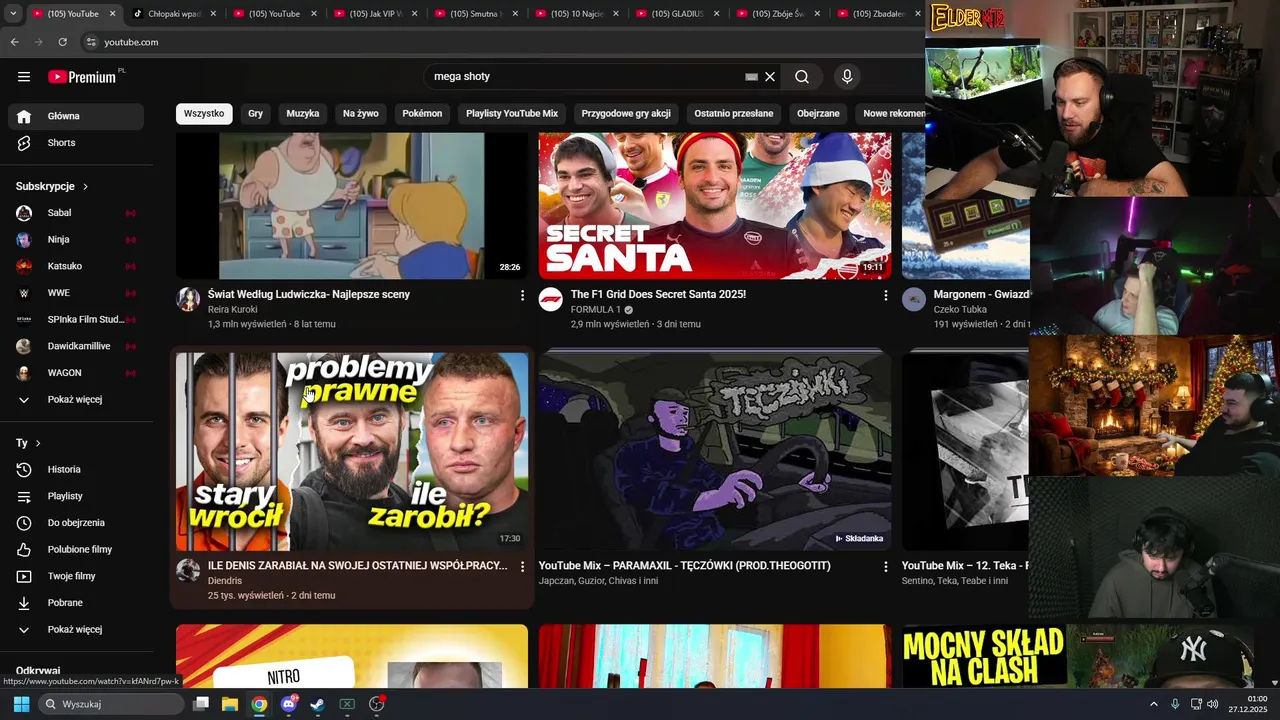This screenshot has width=1280, height=720.
Task: Open Główna home in sidebar
Action: pyautogui.click(x=76, y=116)
